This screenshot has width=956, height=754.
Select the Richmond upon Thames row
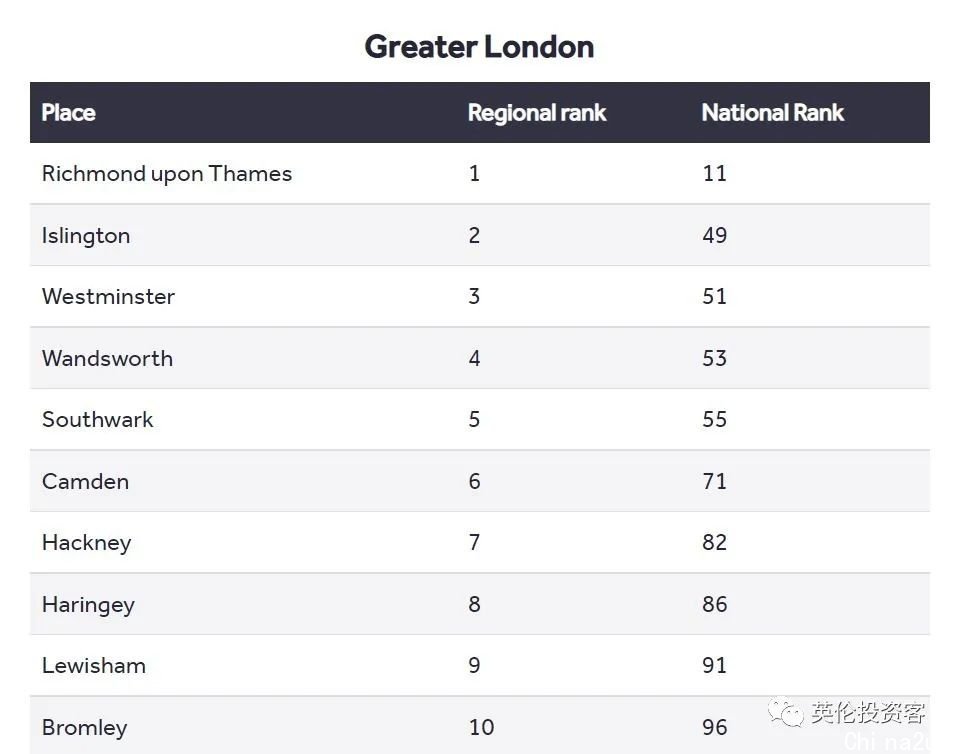point(480,174)
